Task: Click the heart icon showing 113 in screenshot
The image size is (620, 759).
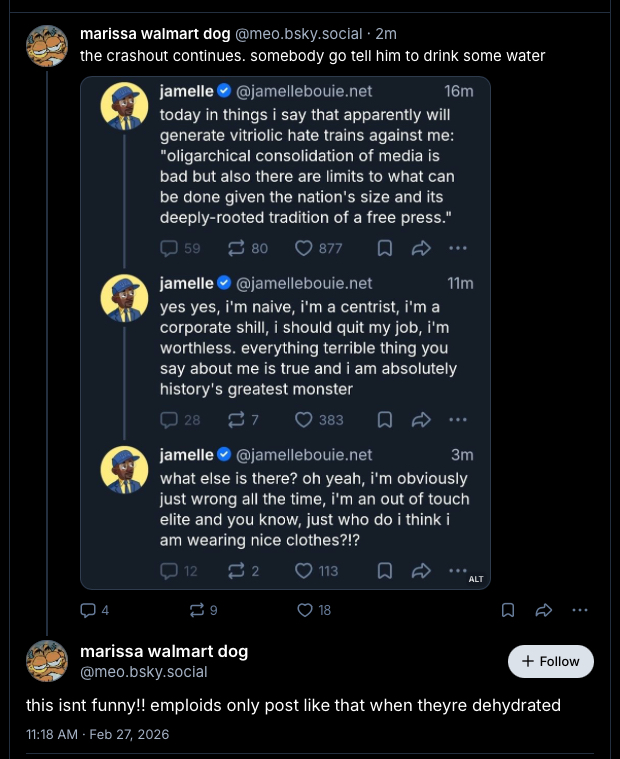Action: click(305, 571)
